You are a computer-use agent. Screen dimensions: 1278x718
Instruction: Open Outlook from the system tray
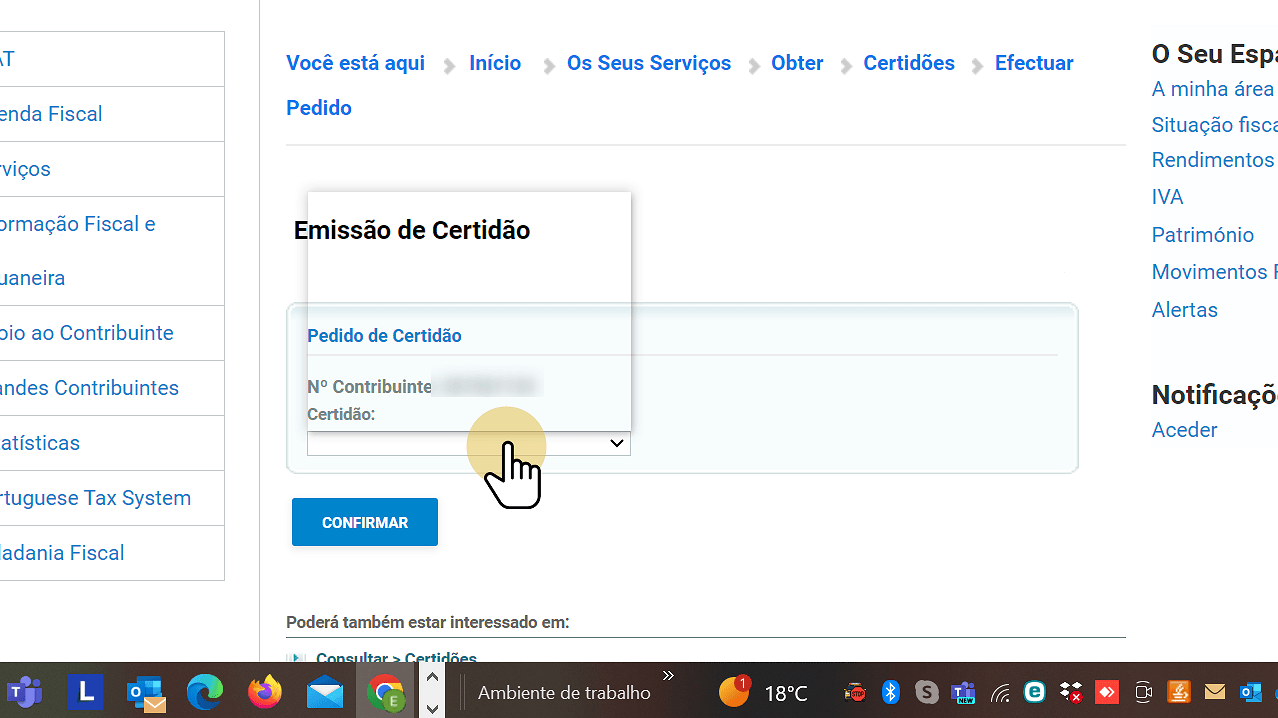(1250, 692)
